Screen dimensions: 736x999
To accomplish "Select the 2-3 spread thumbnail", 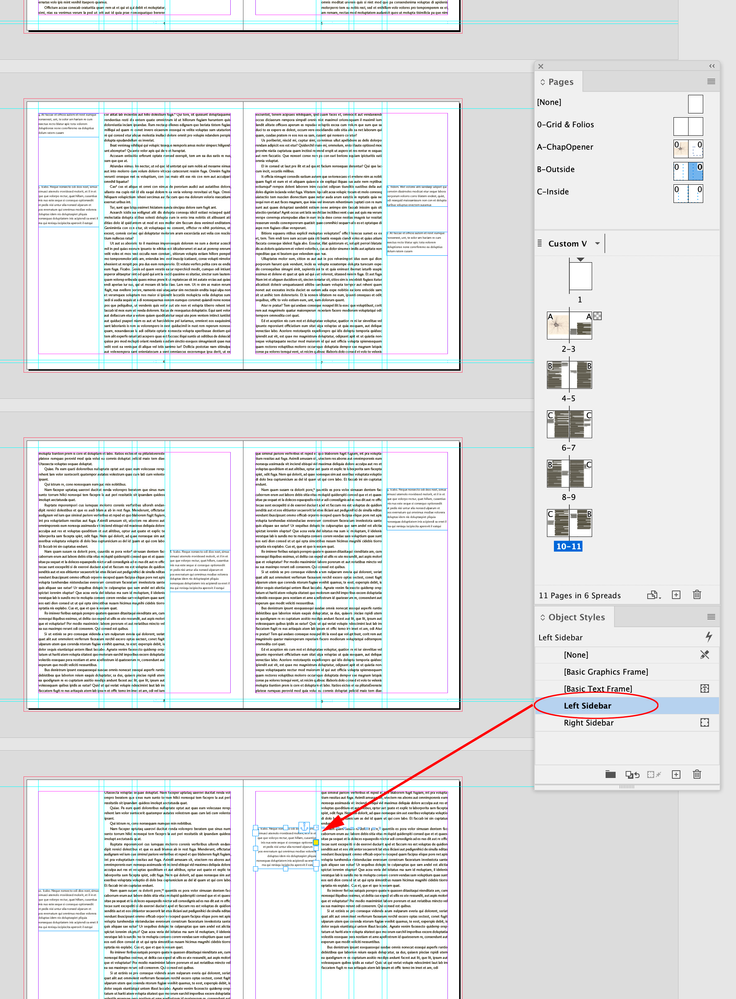I will pos(569,326).
